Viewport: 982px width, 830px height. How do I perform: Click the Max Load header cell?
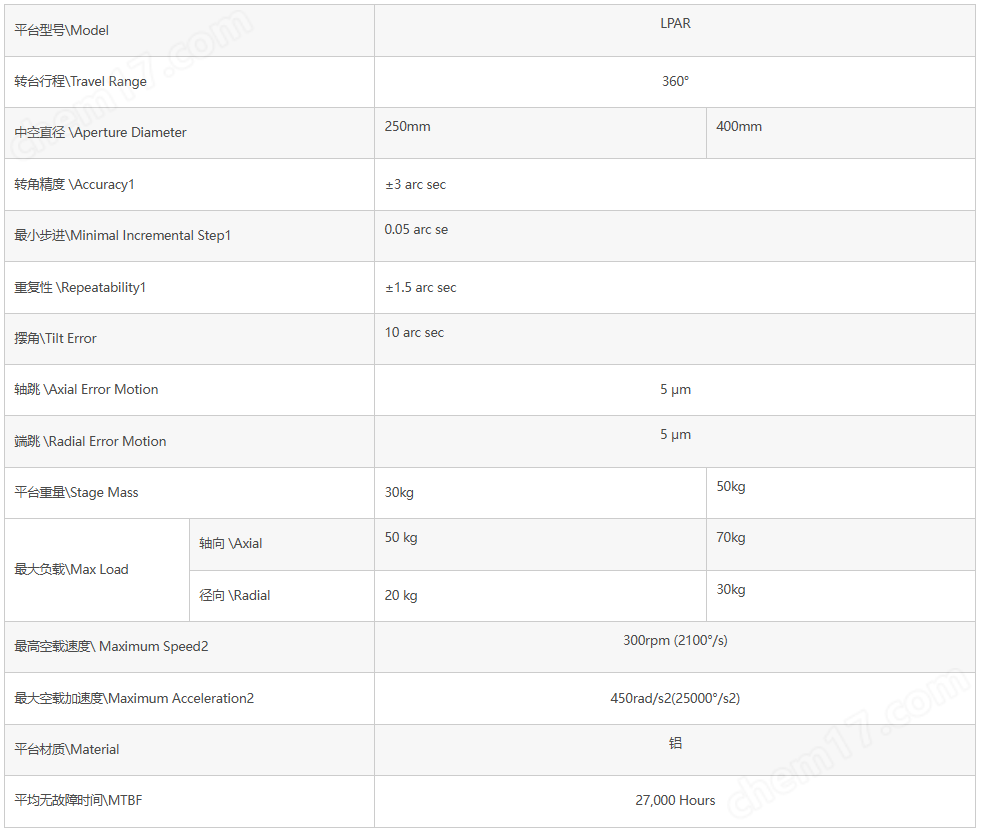[97, 569]
